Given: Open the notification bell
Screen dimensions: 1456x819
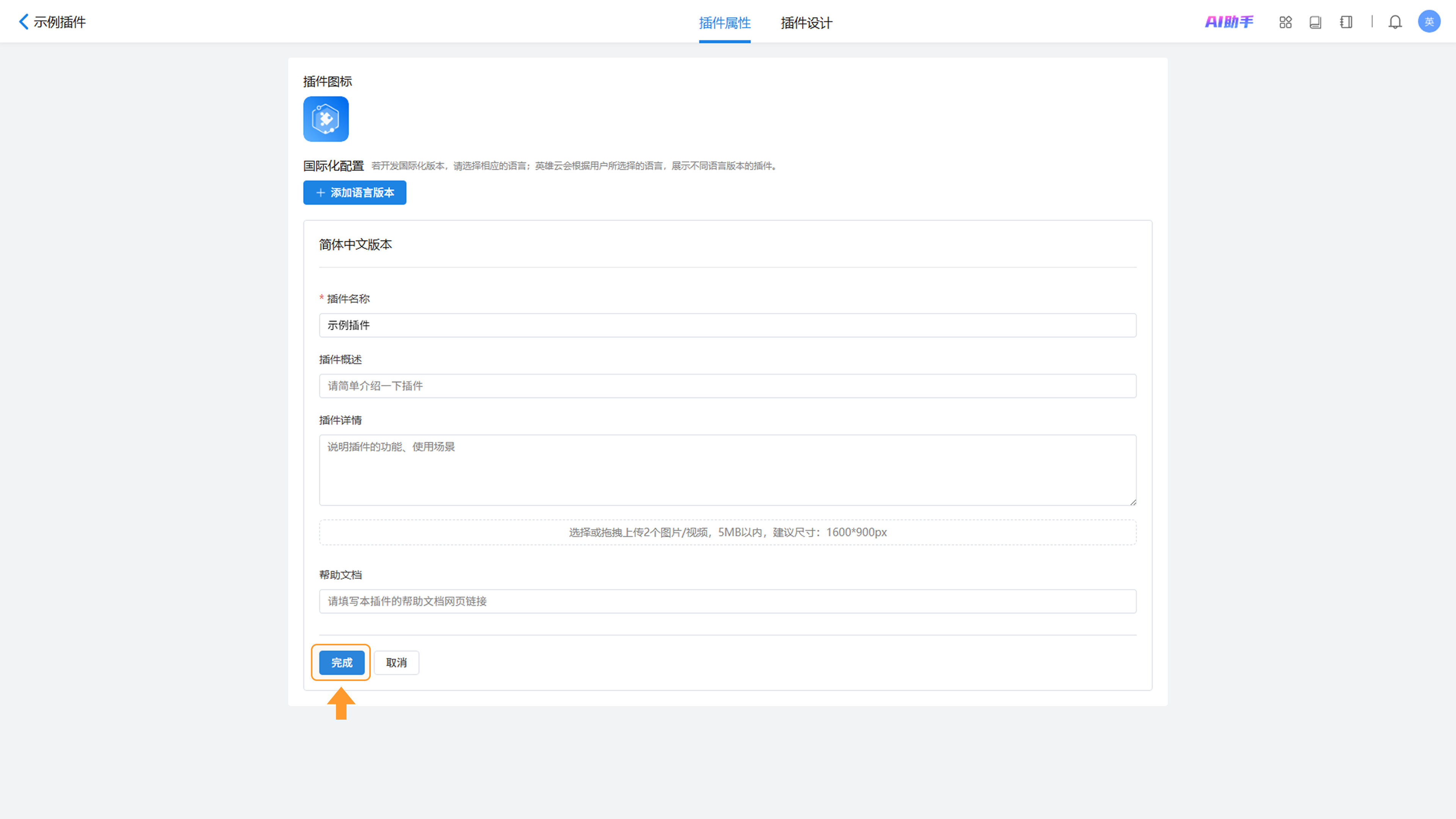Looking at the screenshot, I should coord(1395,22).
